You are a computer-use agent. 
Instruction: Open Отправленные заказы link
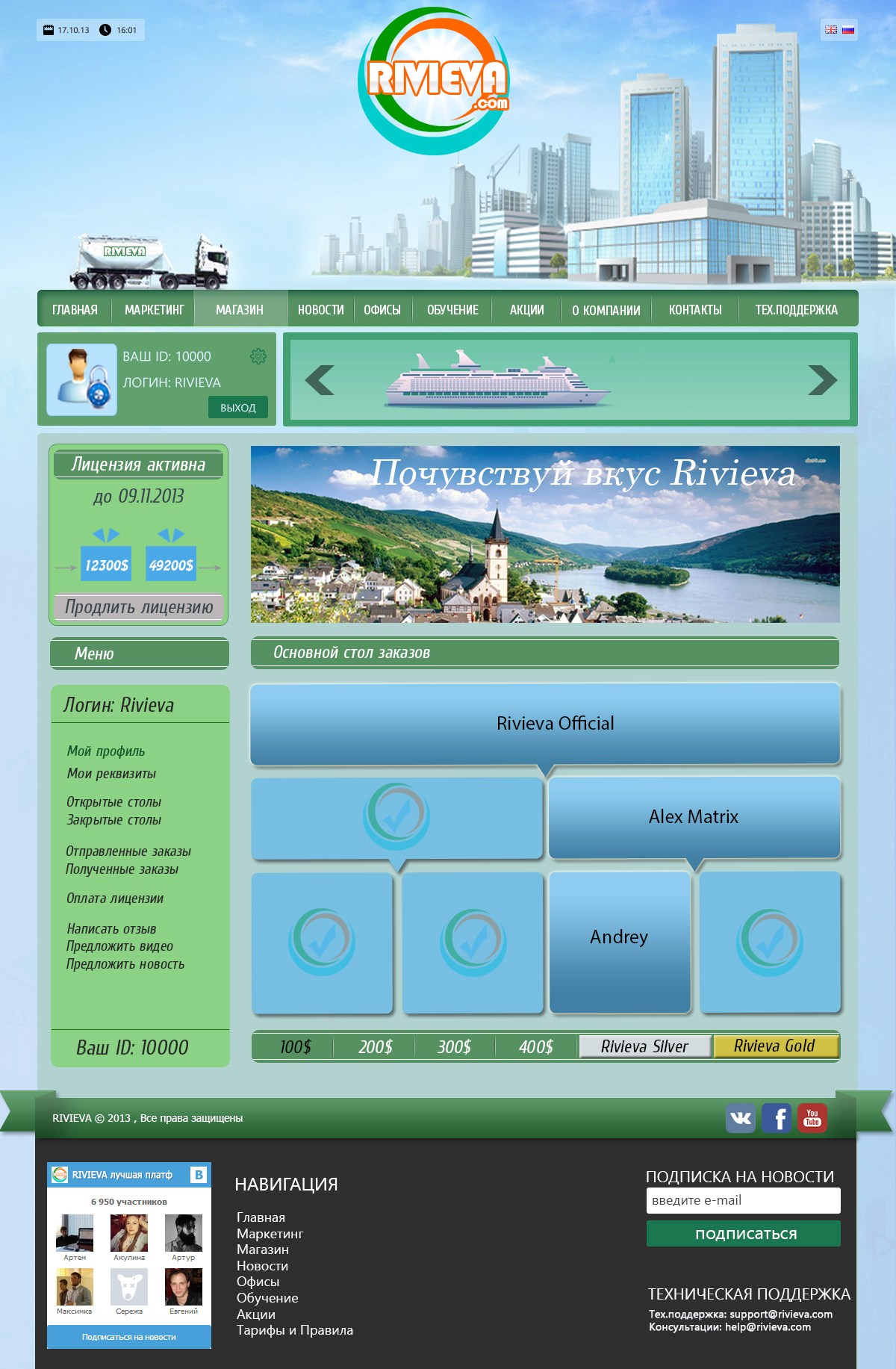(128, 851)
